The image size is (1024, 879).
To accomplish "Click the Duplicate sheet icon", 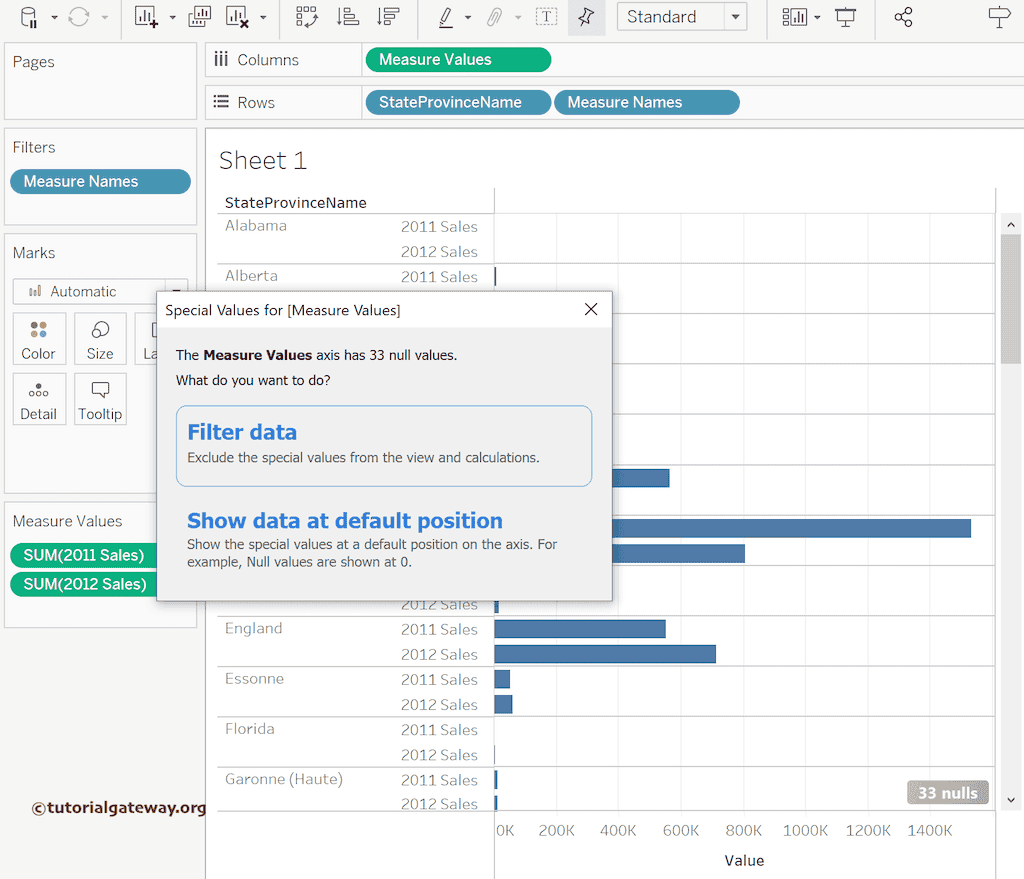I will click(200, 17).
